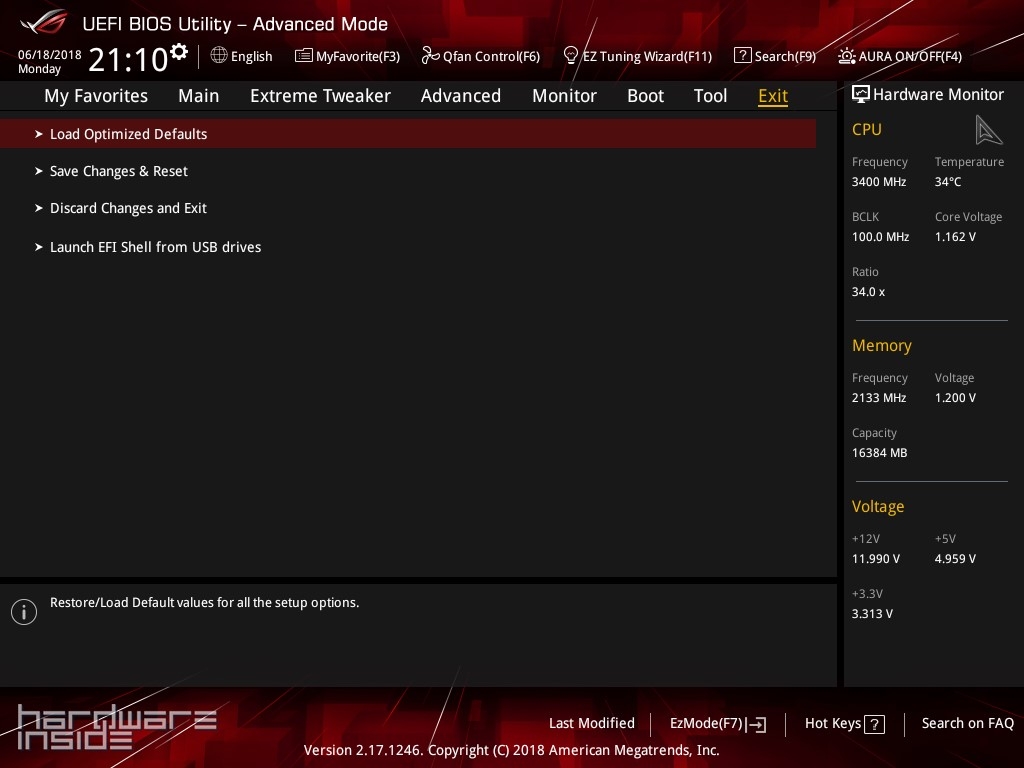Open the Last Modified list
Screen dimensions: 1024x768
[x=592, y=724]
